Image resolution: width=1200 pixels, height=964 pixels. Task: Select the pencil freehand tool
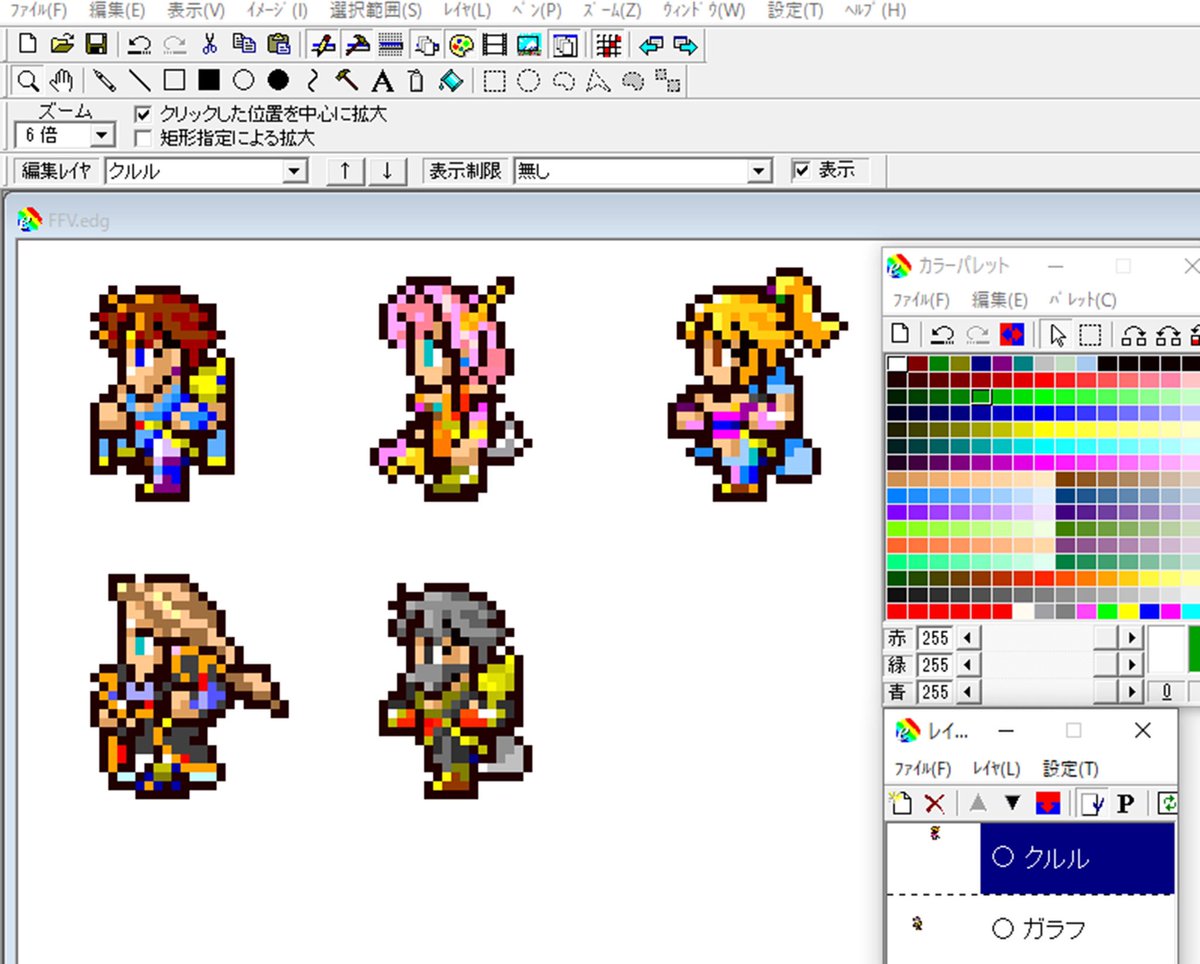[105, 80]
